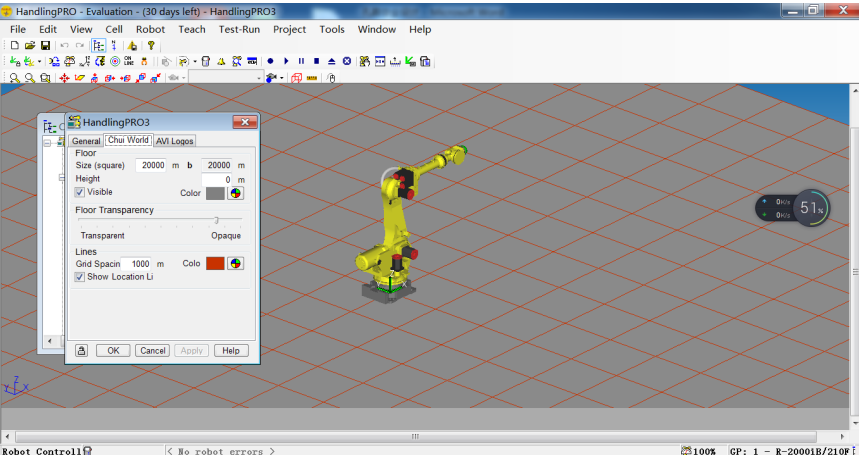Image resolution: width=859 pixels, height=455 pixels.
Task: Open the Tools menu
Action: pyautogui.click(x=332, y=30)
